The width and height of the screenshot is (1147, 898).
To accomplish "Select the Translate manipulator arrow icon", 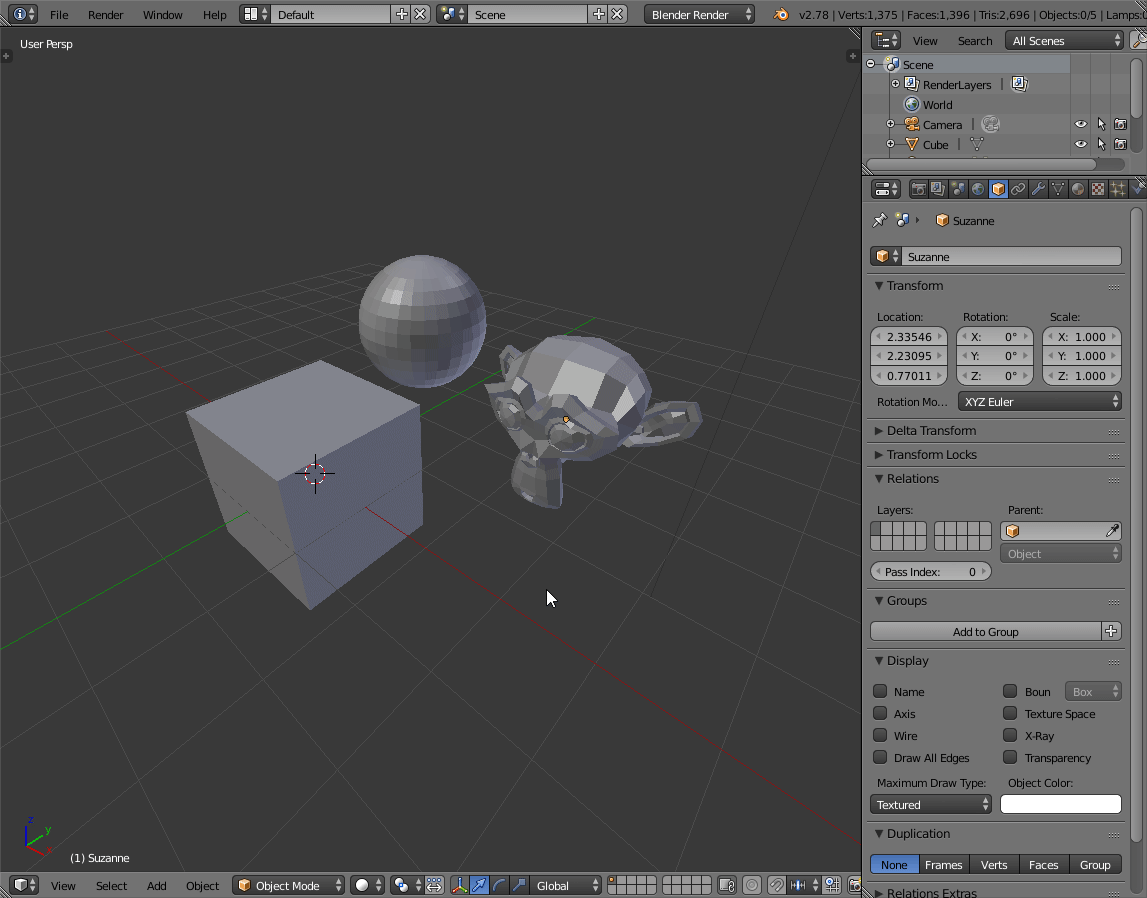I will pyautogui.click(x=479, y=886).
